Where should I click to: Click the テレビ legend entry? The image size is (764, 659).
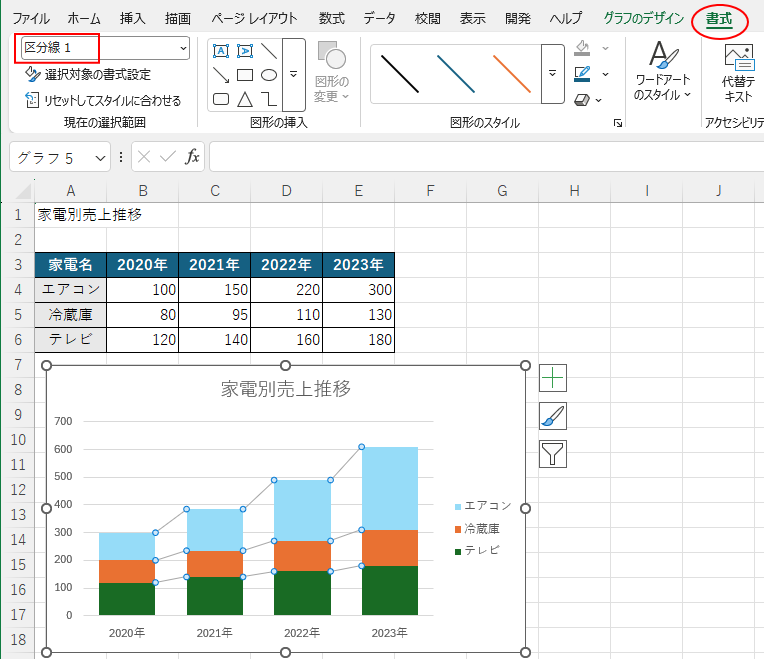tap(477, 550)
